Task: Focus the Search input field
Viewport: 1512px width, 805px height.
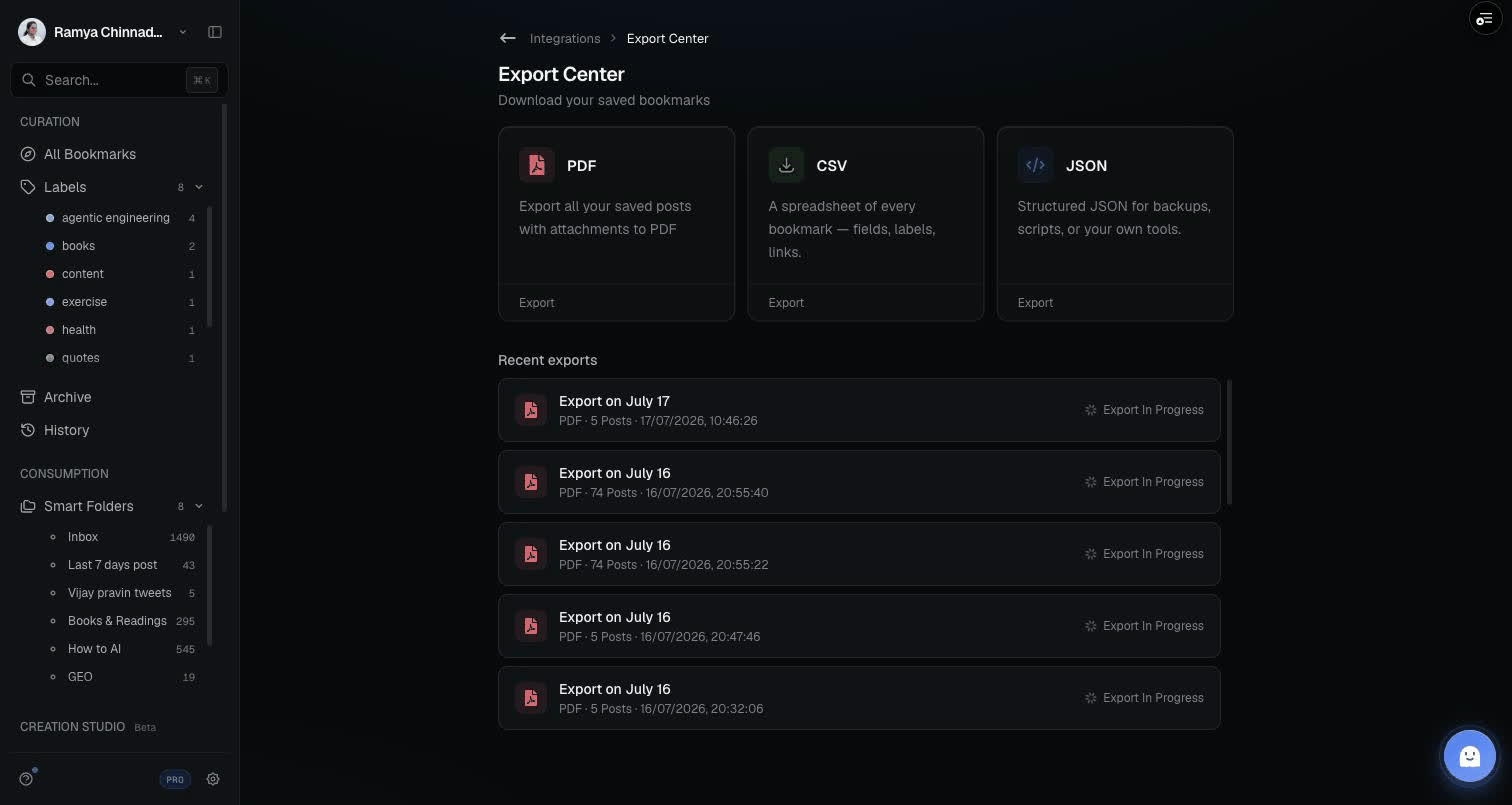Action: click(119, 80)
